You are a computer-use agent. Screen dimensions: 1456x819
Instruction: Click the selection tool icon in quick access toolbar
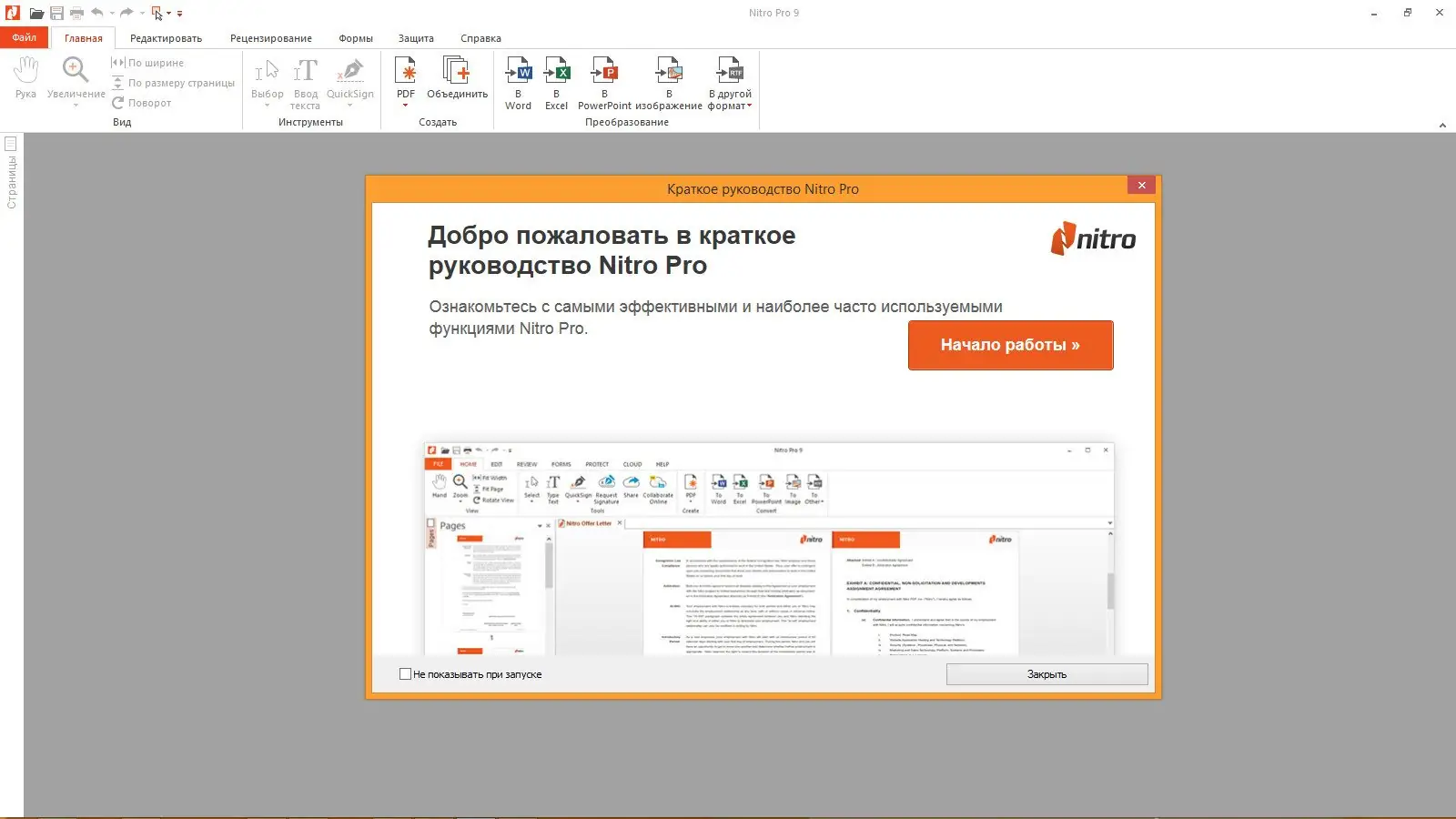pyautogui.click(x=157, y=14)
